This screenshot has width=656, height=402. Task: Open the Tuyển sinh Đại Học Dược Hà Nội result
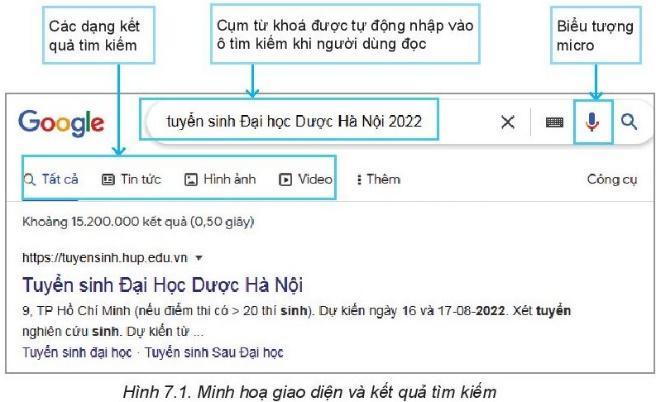click(x=162, y=285)
